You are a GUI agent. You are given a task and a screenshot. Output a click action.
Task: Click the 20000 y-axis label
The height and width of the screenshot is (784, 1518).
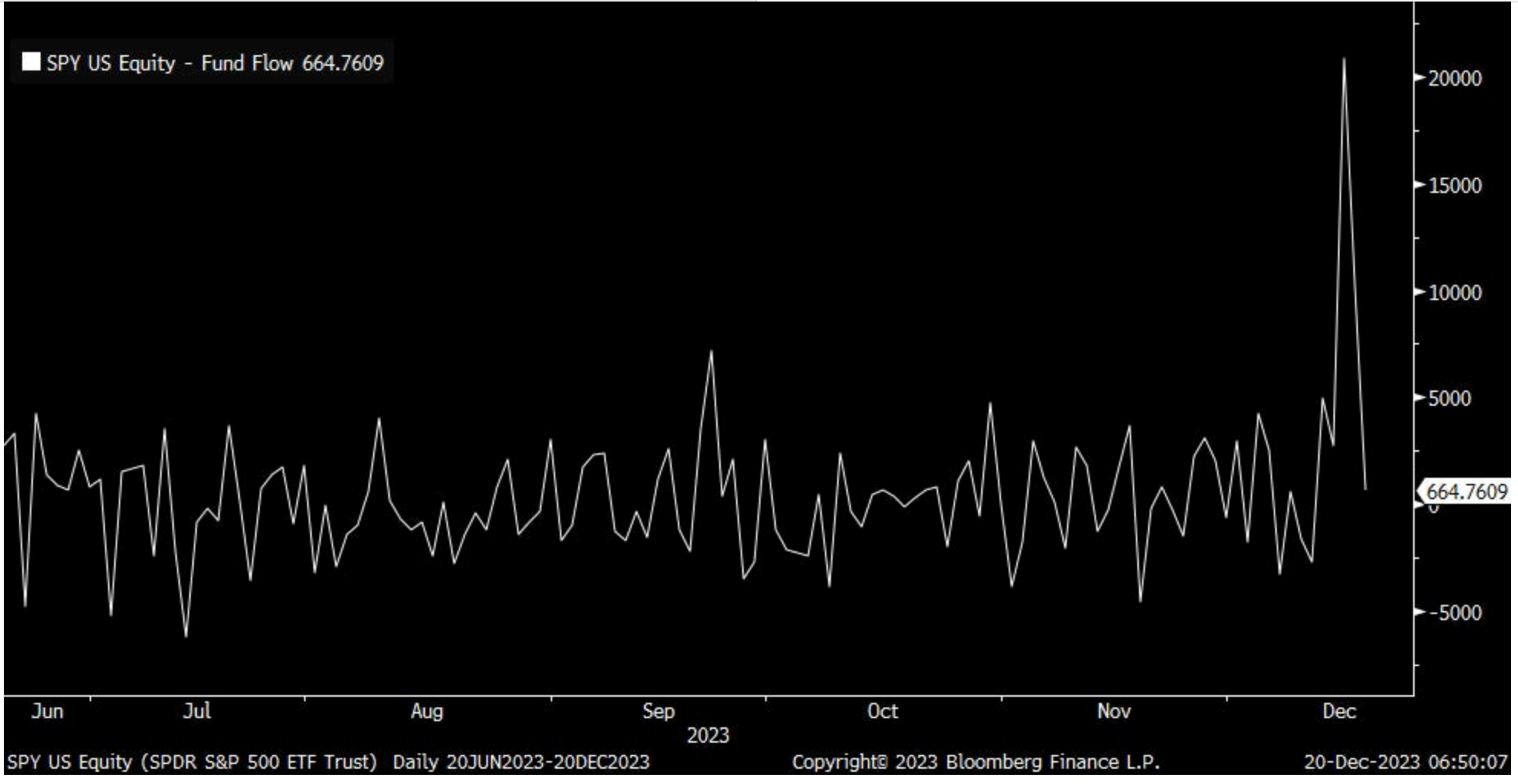(1454, 78)
